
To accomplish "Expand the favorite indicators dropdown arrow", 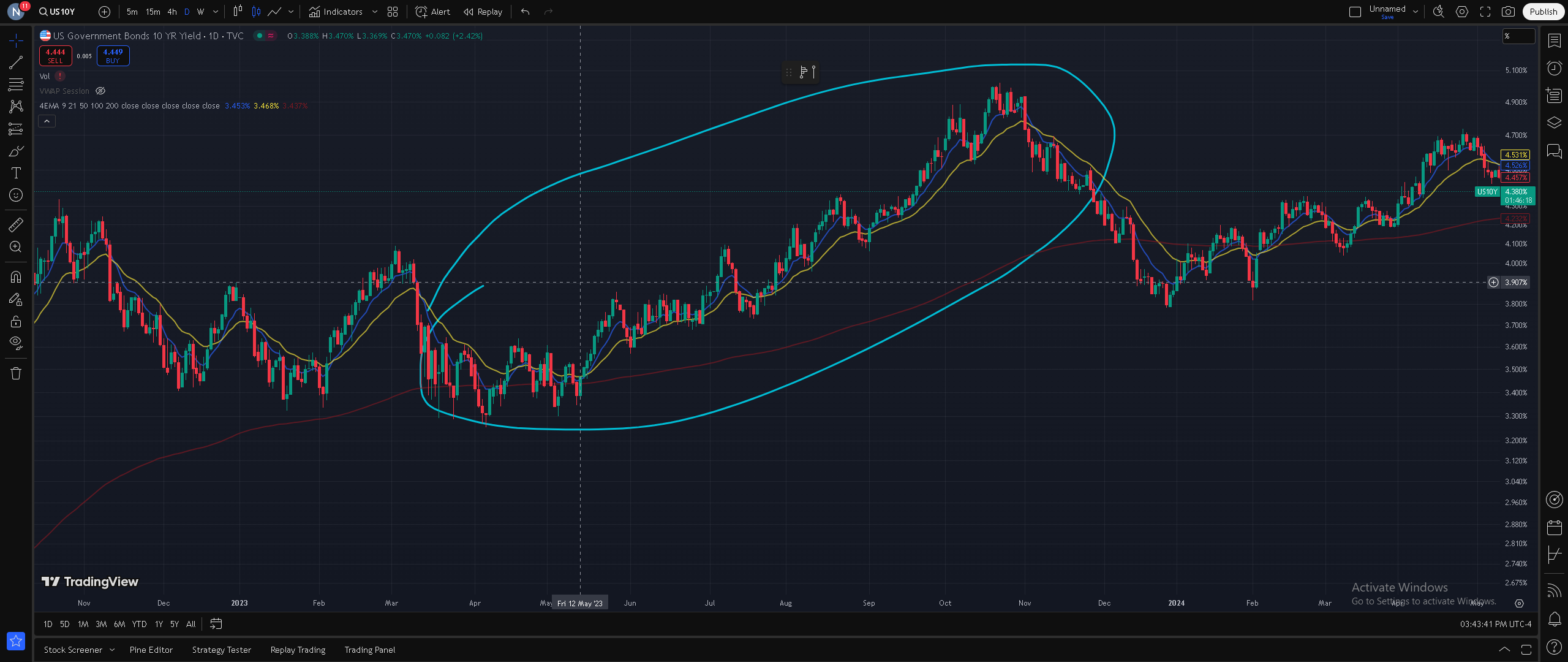I will pyautogui.click(x=375, y=12).
